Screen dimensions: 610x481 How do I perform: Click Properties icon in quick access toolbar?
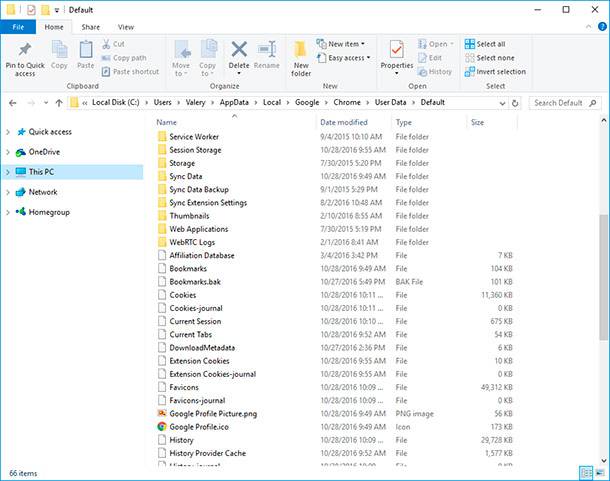(x=31, y=10)
